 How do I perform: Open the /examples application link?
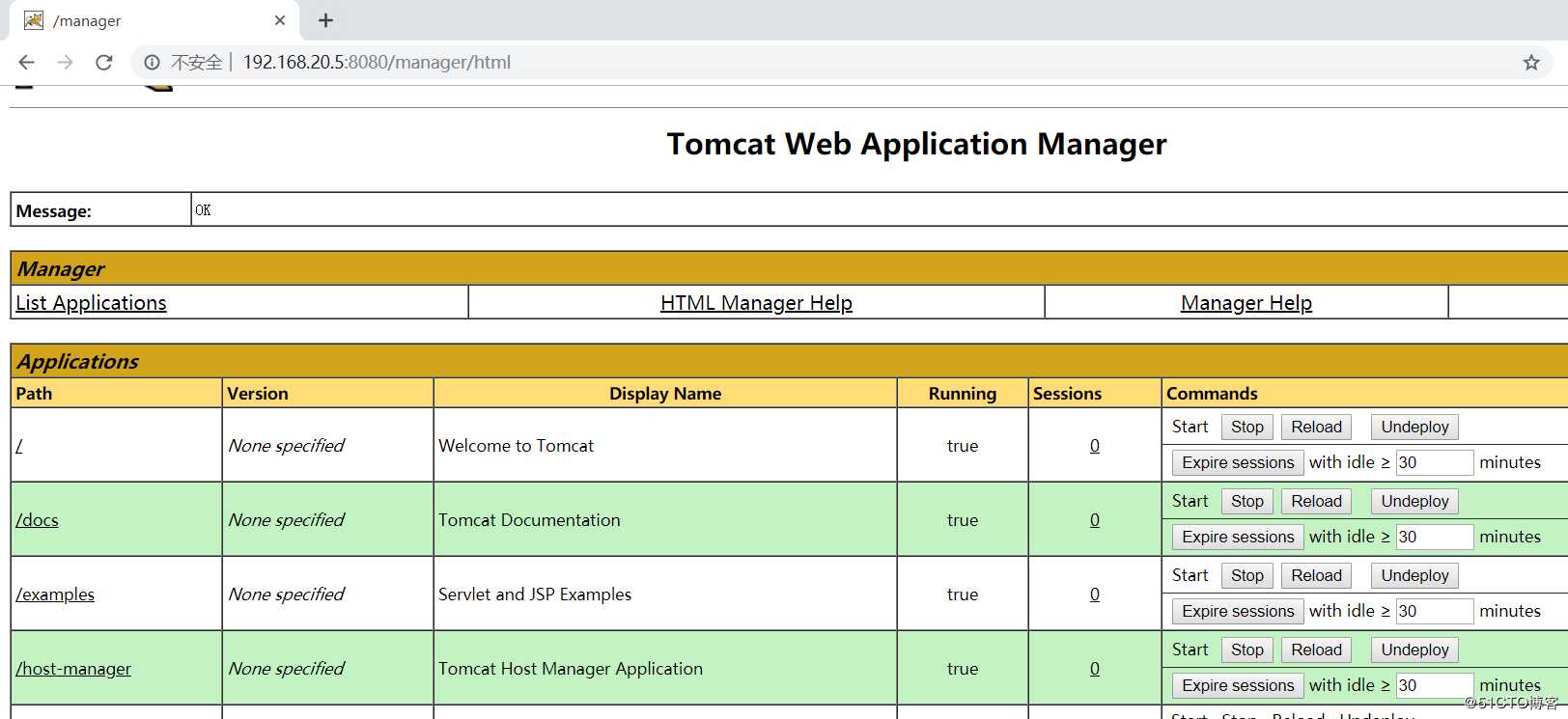click(x=55, y=595)
